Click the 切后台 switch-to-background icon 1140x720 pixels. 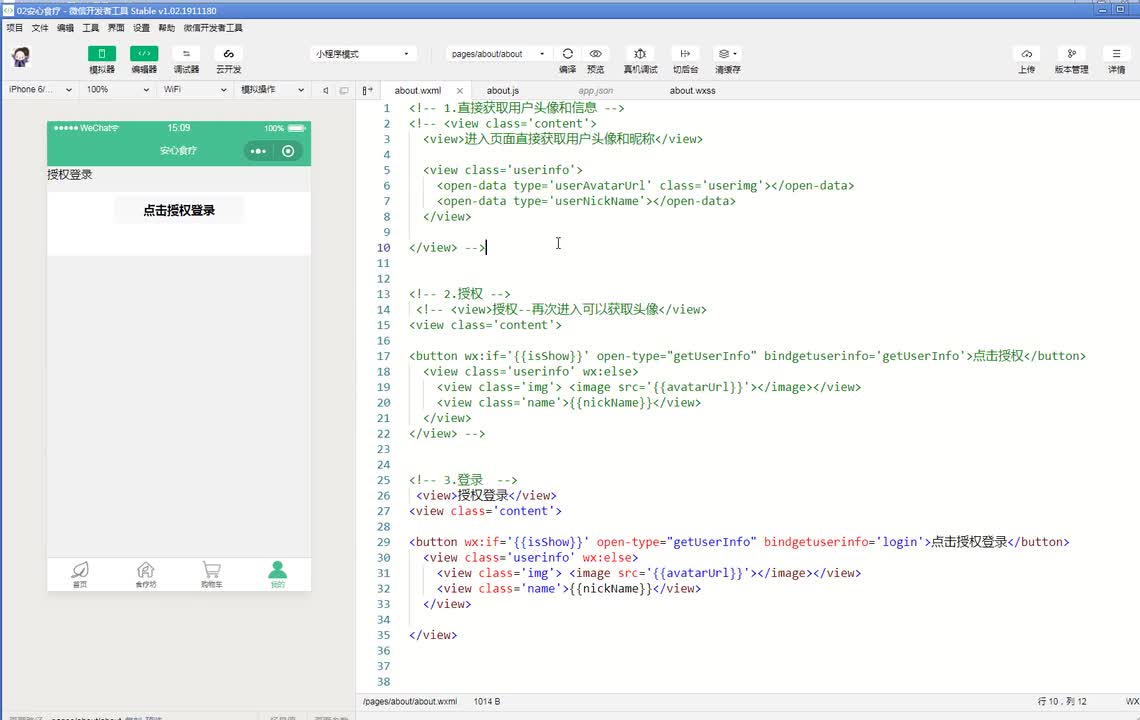[x=684, y=54]
